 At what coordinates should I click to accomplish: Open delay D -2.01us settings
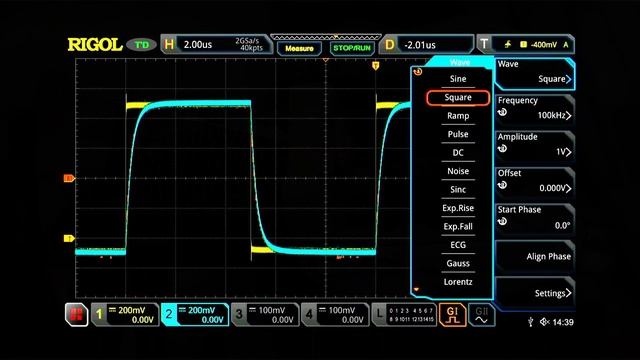click(x=427, y=44)
